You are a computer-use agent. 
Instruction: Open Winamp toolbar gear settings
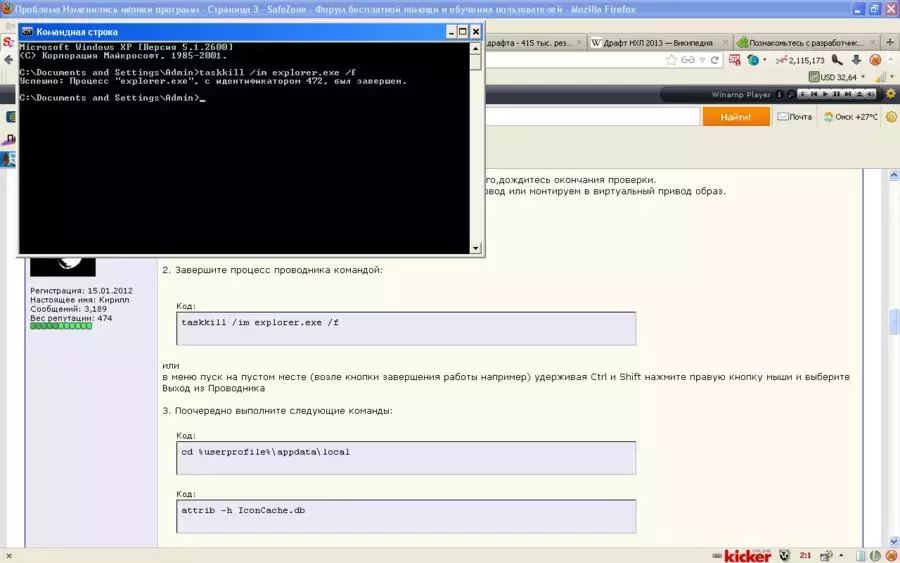coord(891,94)
